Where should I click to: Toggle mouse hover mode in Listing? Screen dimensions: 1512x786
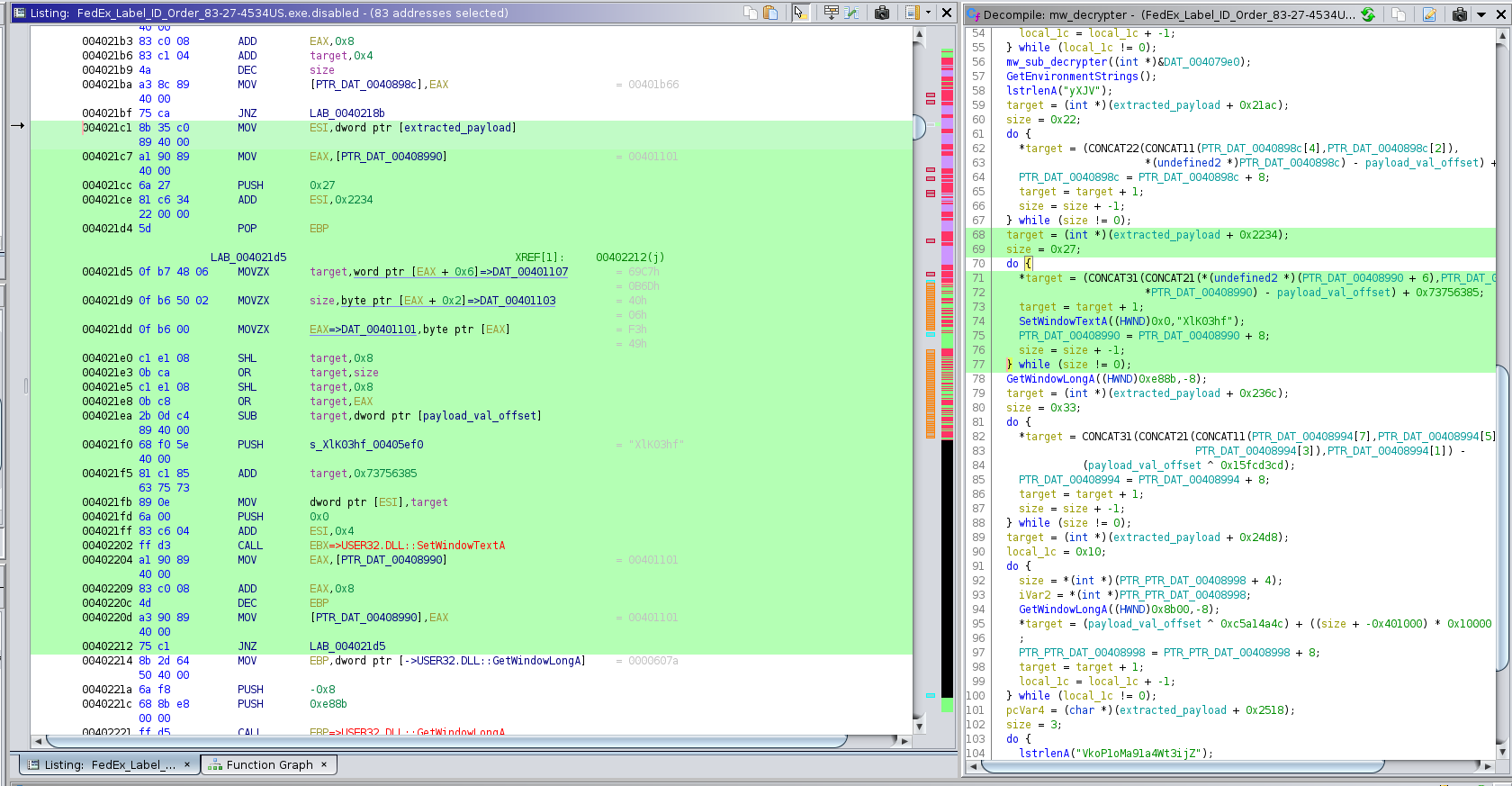[800, 13]
